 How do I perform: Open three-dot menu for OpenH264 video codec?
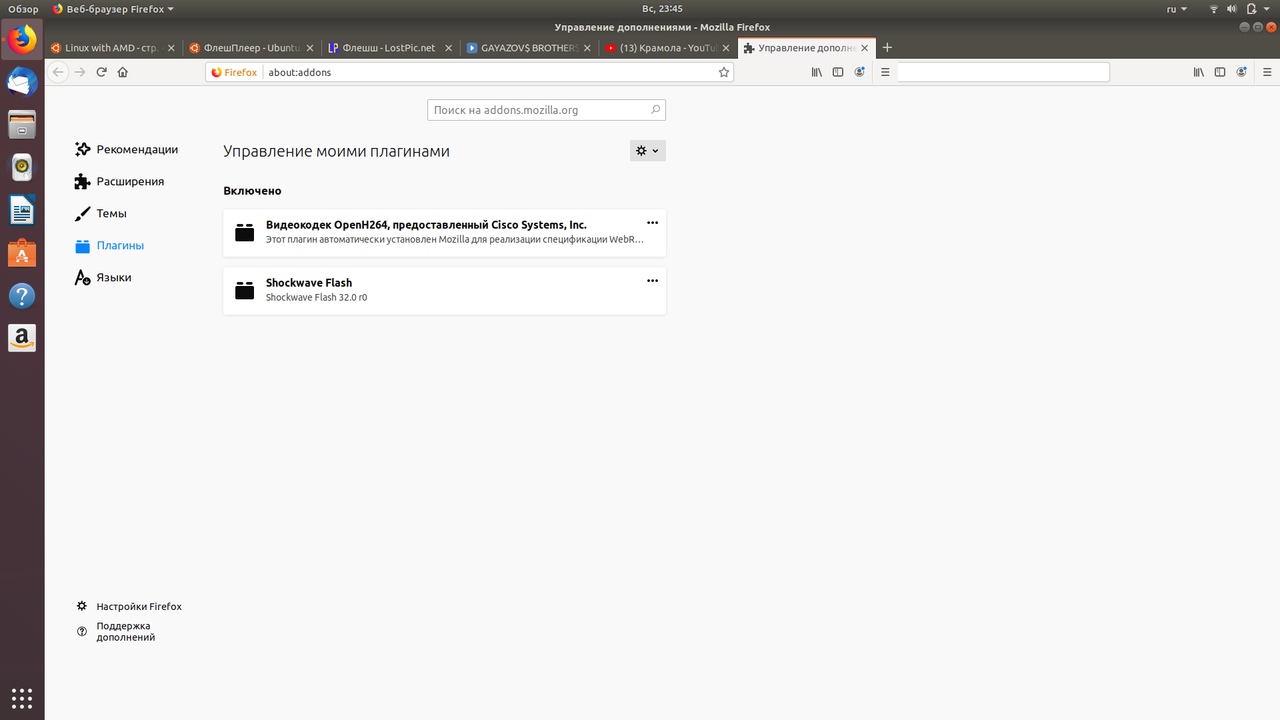coord(652,223)
